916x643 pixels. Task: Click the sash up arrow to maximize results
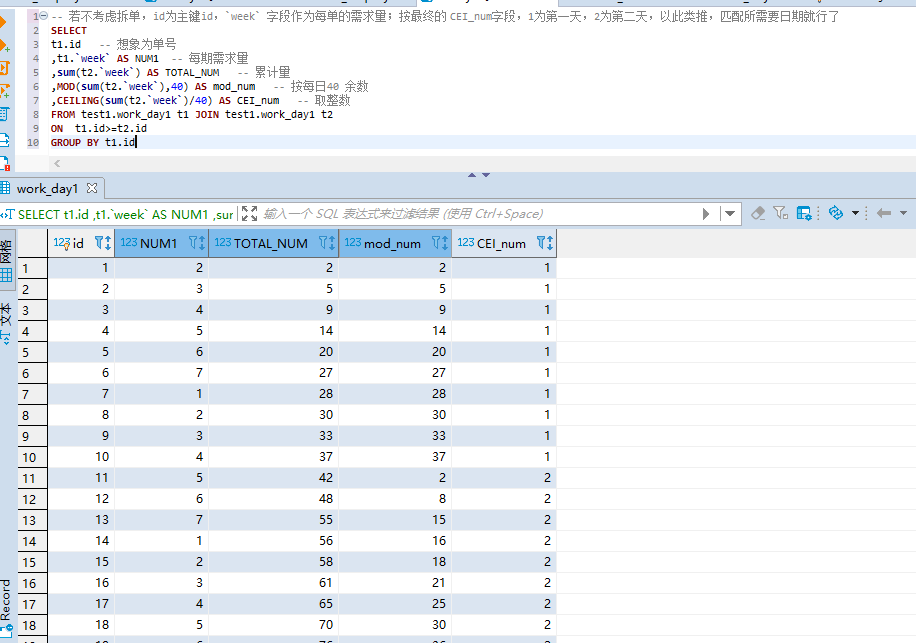(472, 175)
